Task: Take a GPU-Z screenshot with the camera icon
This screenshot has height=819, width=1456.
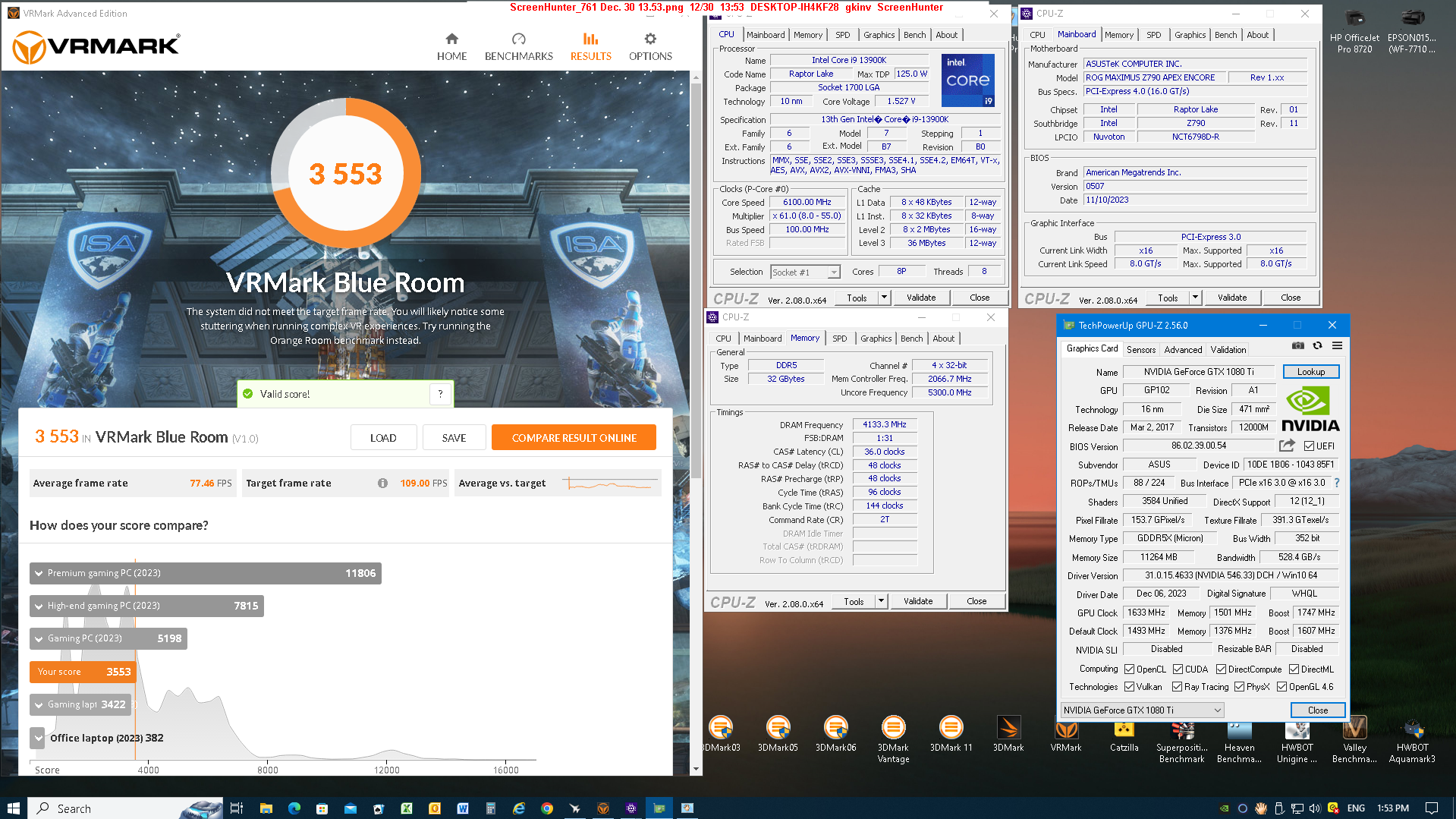Action: click(x=1298, y=346)
